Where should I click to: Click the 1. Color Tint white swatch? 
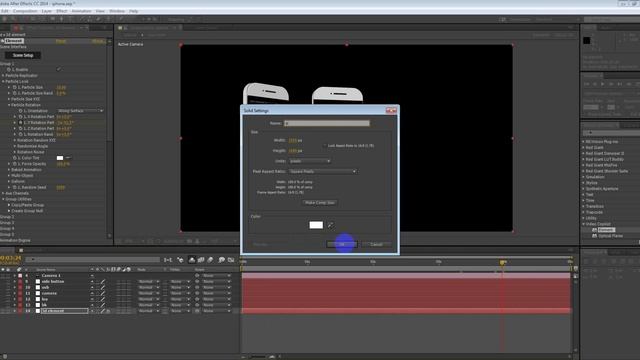(x=60, y=158)
